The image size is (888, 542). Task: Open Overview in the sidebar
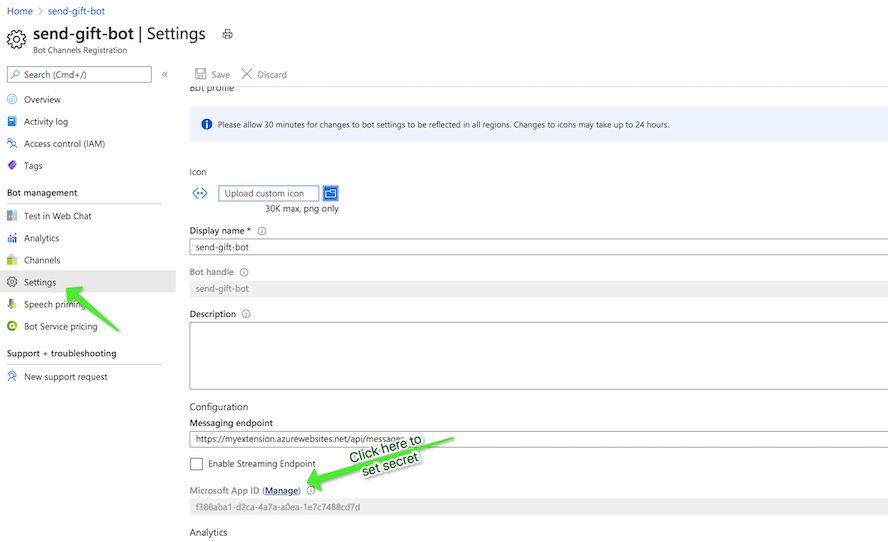pyautogui.click(x=42, y=99)
